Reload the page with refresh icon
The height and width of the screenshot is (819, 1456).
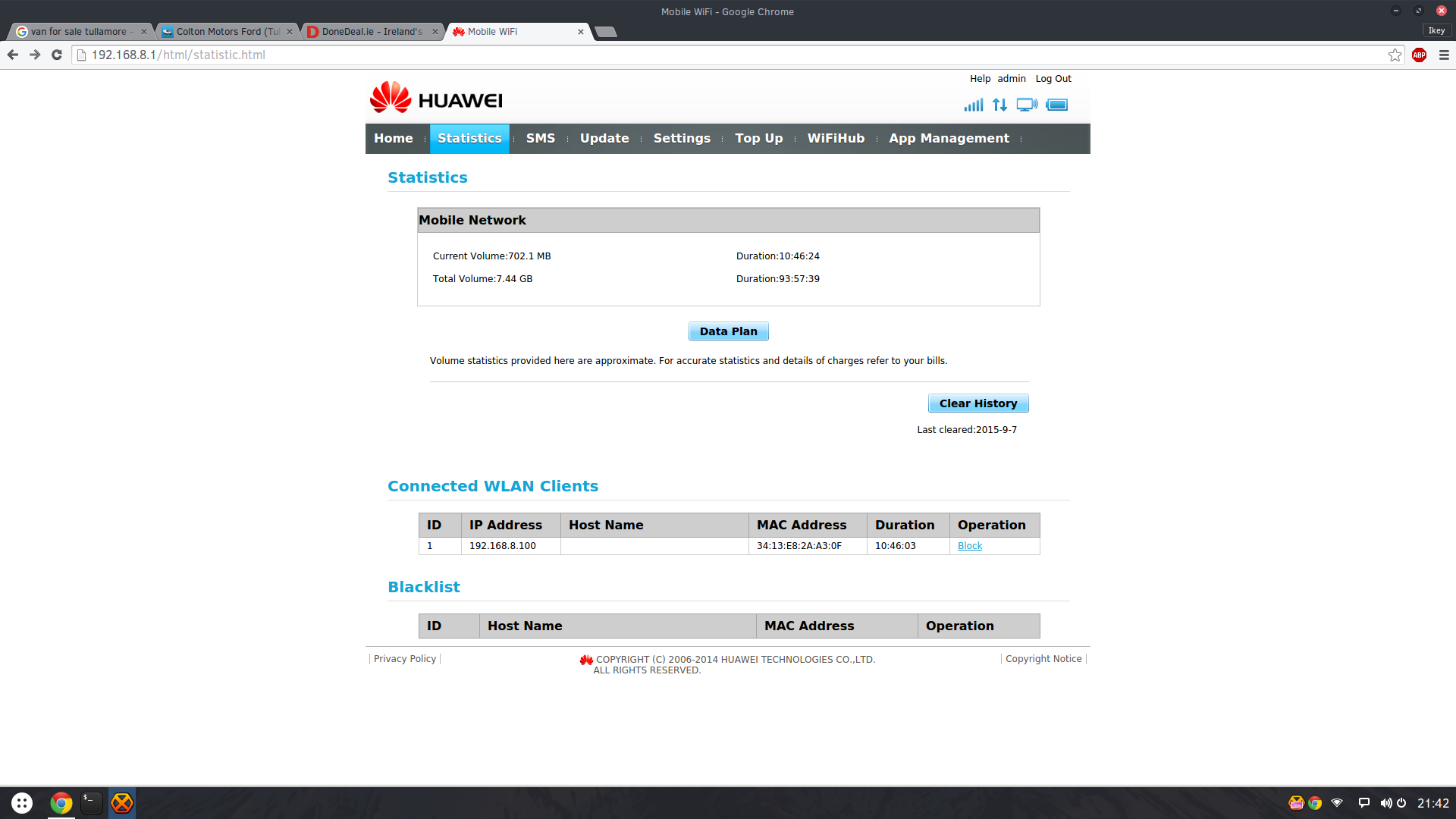(x=57, y=55)
